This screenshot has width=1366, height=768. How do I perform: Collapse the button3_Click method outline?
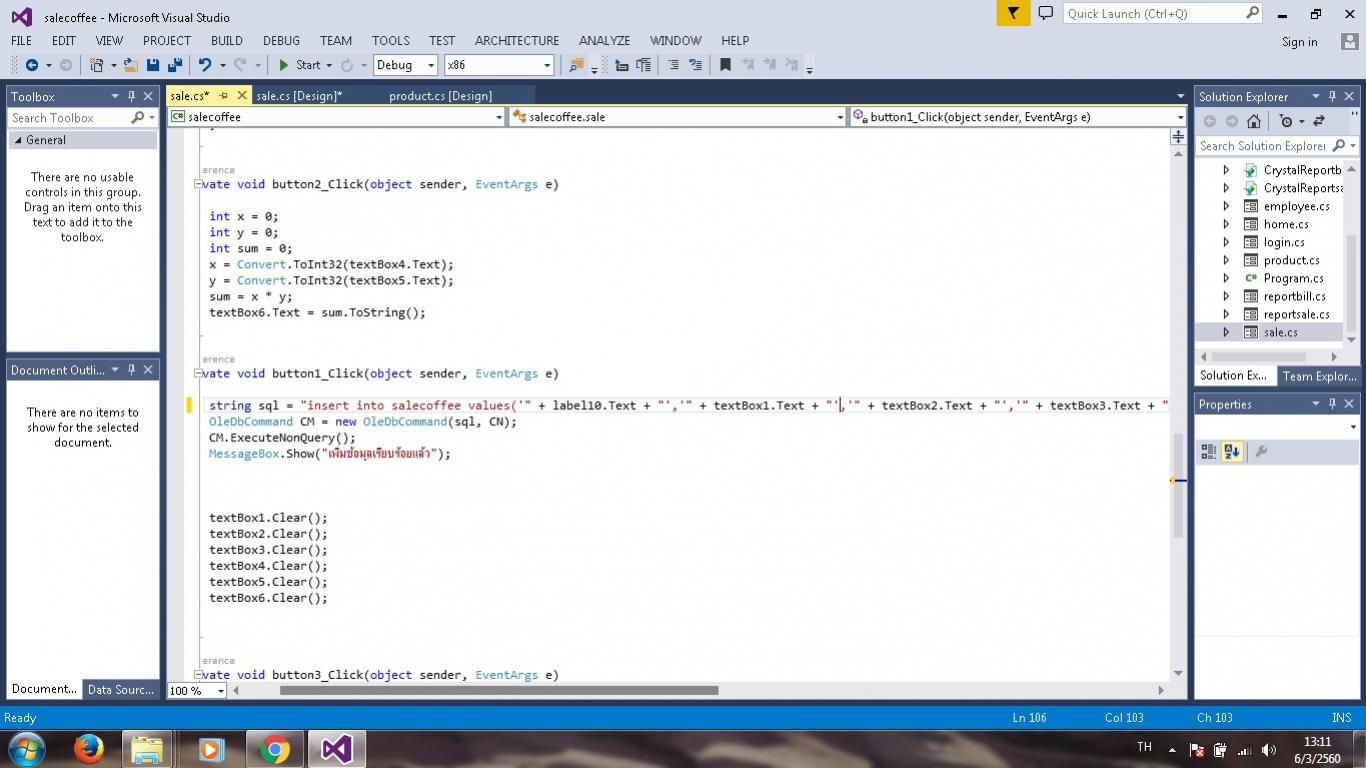(x=198, y=675)
